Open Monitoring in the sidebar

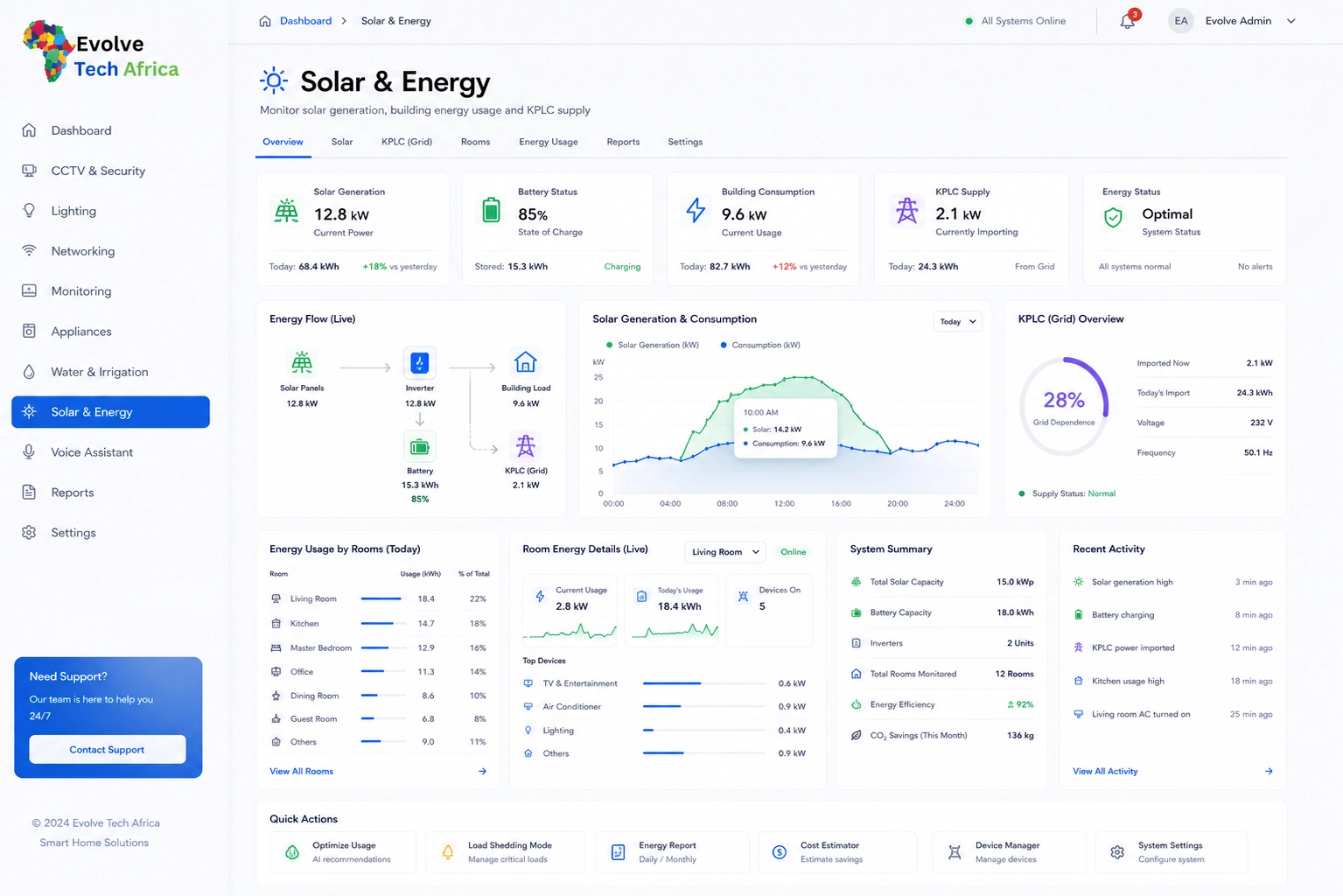110,291
